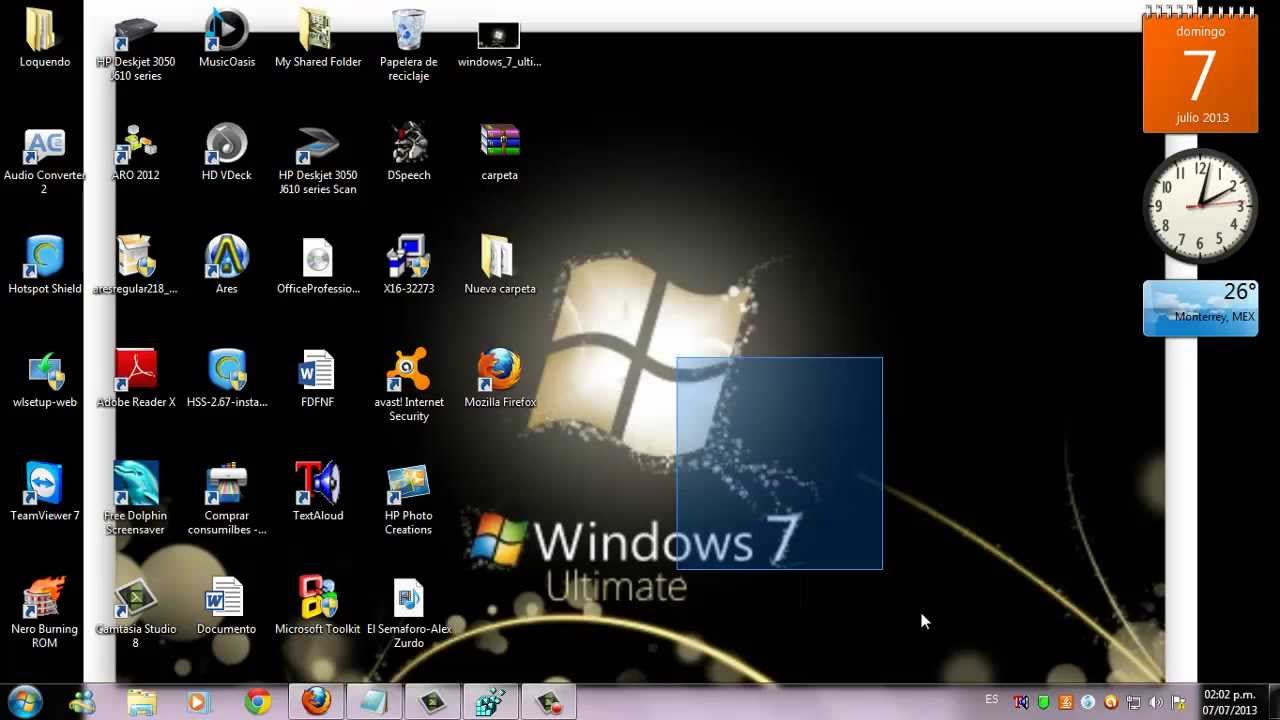Image resolution: width=1280 pixels, height=720 pixels.
Task: Select the Nueva carpeta folder
Action: 499,265
